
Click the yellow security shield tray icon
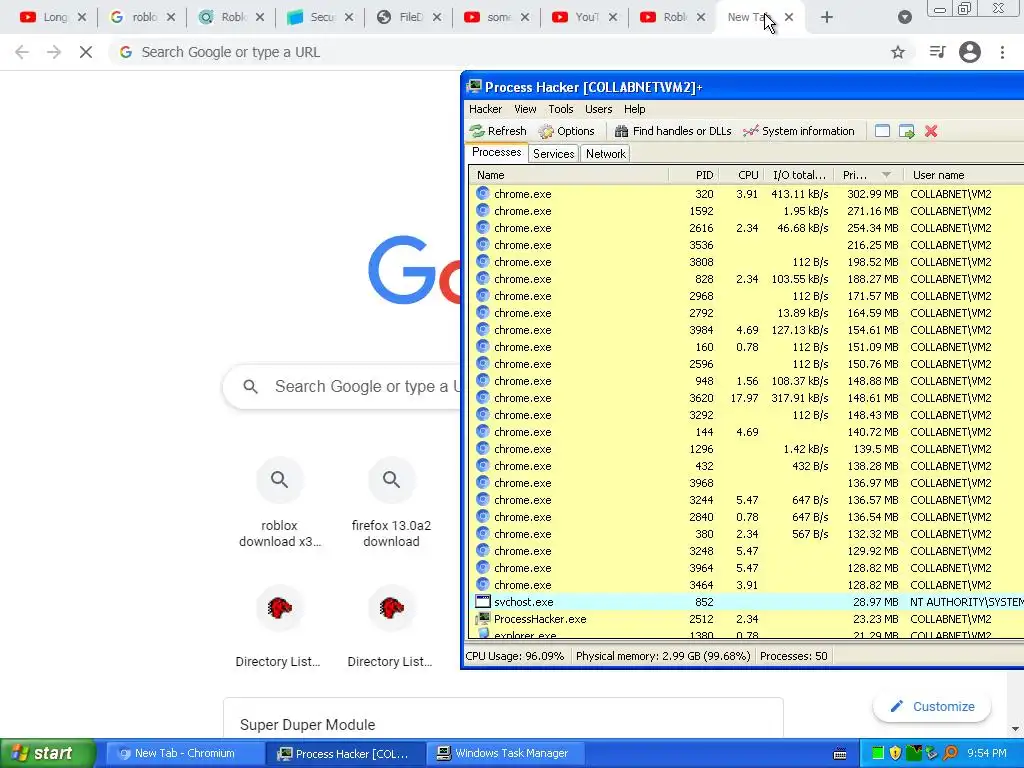tap(896, 753)
